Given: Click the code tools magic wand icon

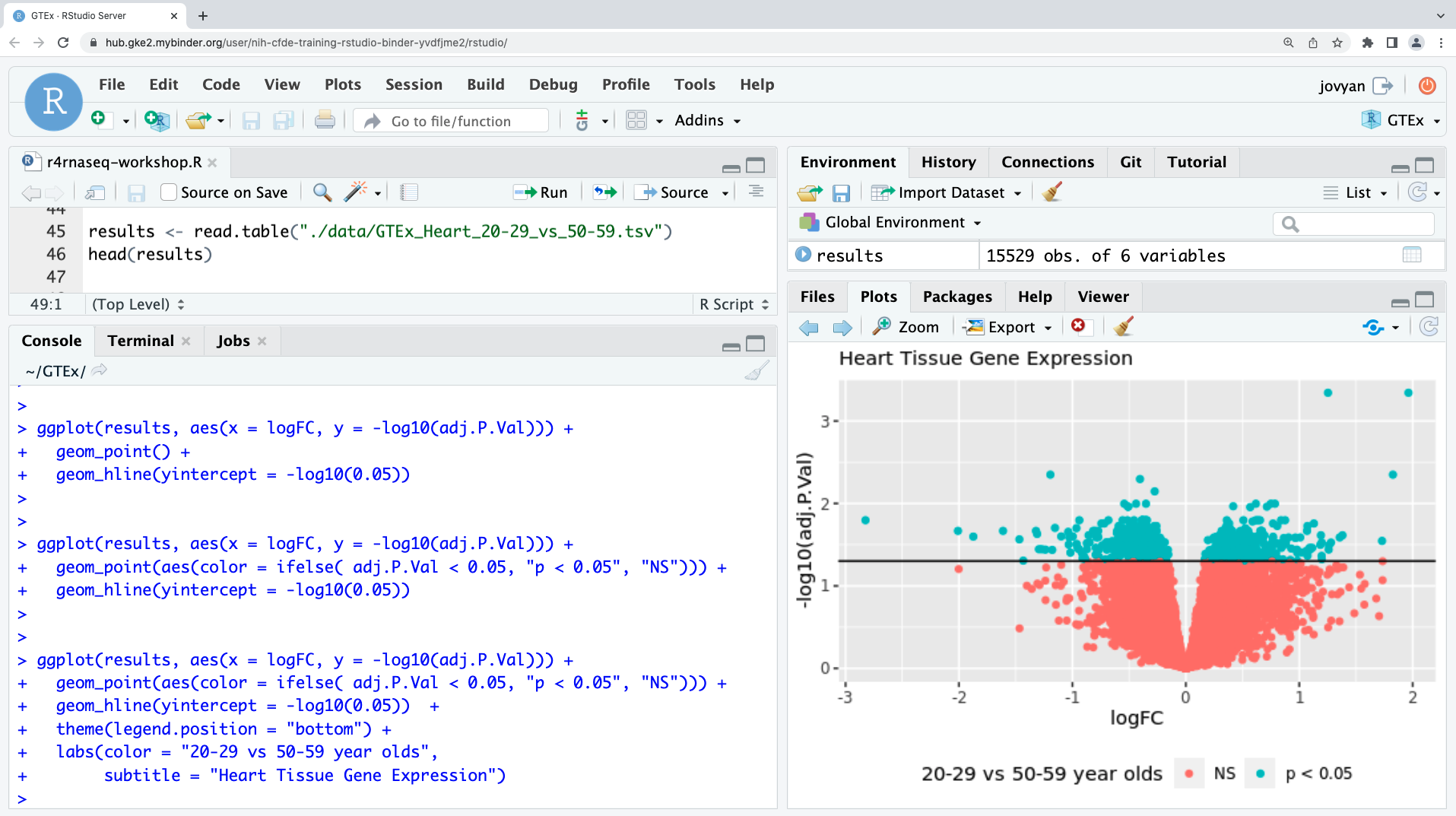Looking at the screenshot, I should 355,192.
